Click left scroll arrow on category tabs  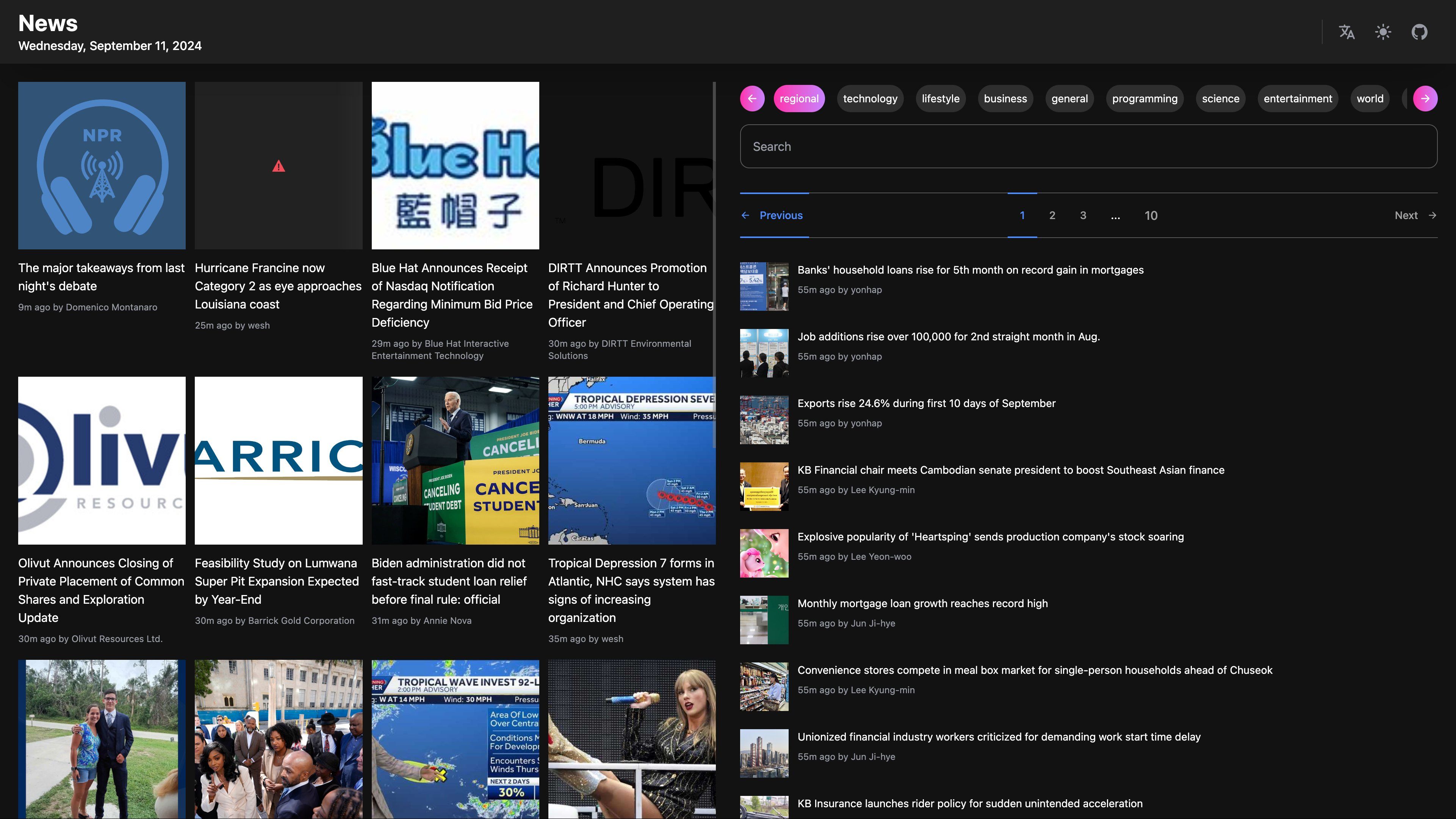(x=752, y=98)
